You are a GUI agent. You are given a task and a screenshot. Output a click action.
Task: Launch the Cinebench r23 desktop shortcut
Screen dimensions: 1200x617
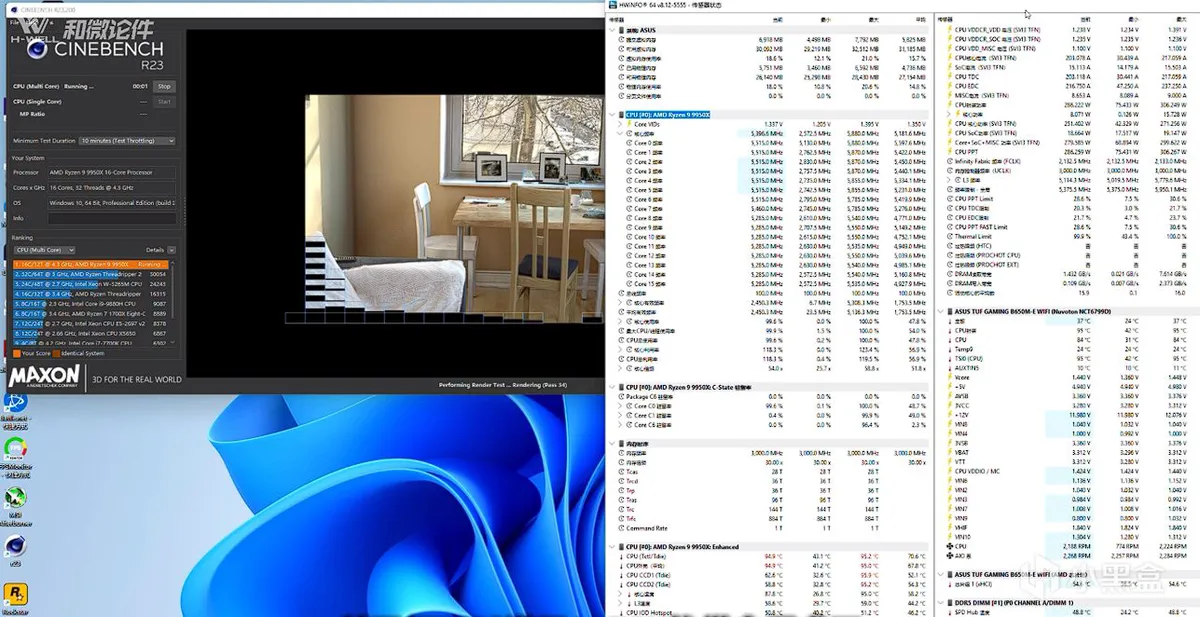[x=15, y=546]
